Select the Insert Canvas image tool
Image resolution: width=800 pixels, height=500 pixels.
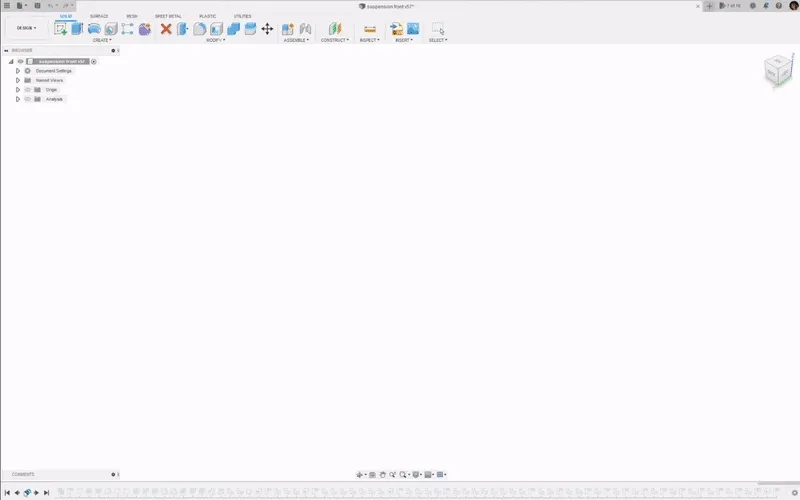413,29
